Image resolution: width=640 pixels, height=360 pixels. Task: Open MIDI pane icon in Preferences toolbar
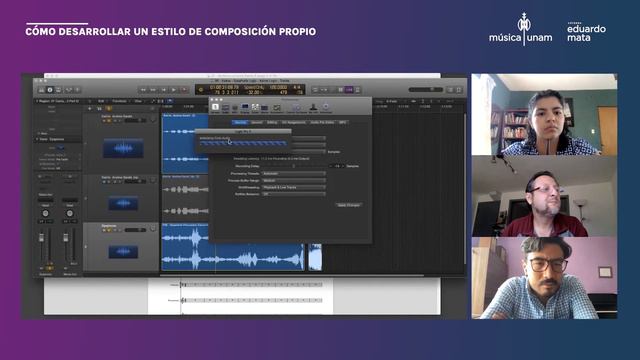click(235, 108)
